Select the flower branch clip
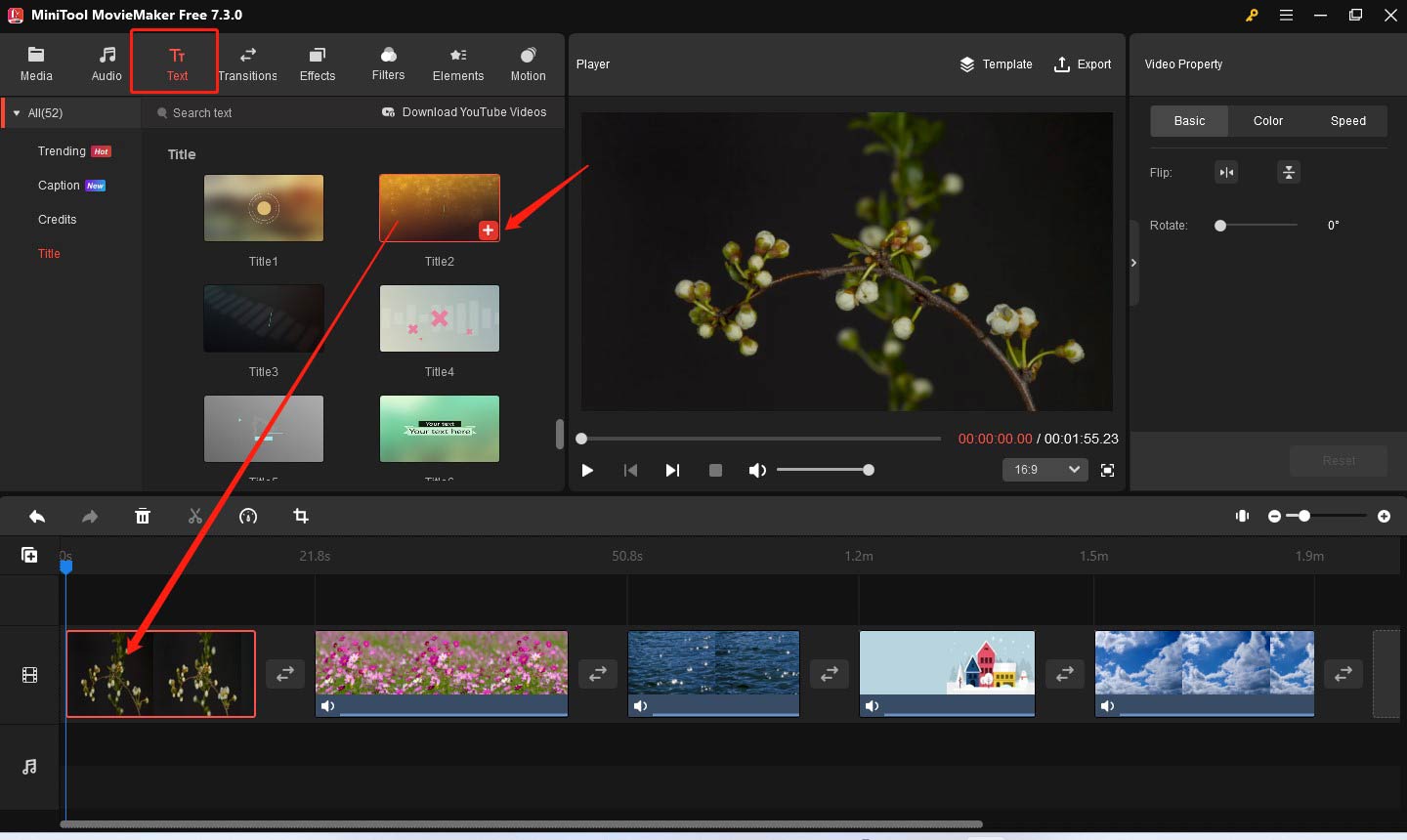Screen dimensions: 1407x840 coord(161,674)
